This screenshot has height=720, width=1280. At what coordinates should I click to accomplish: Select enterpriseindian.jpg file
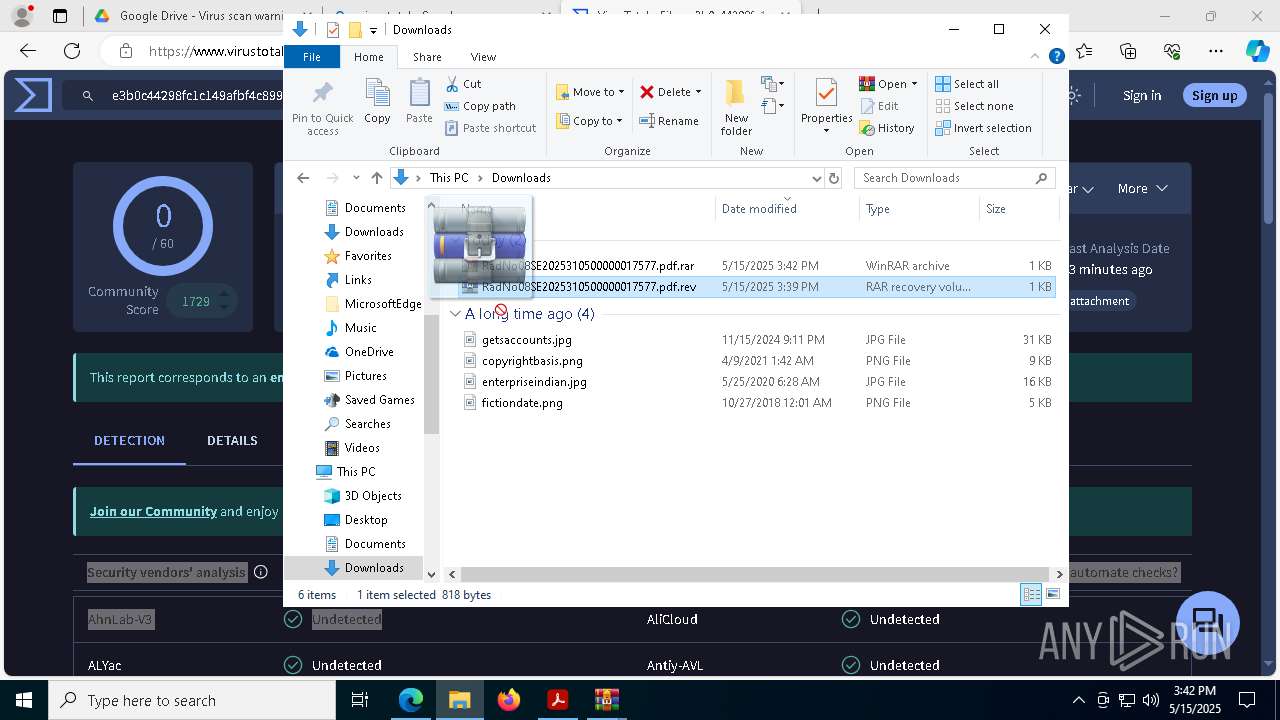tap(757, 382)
